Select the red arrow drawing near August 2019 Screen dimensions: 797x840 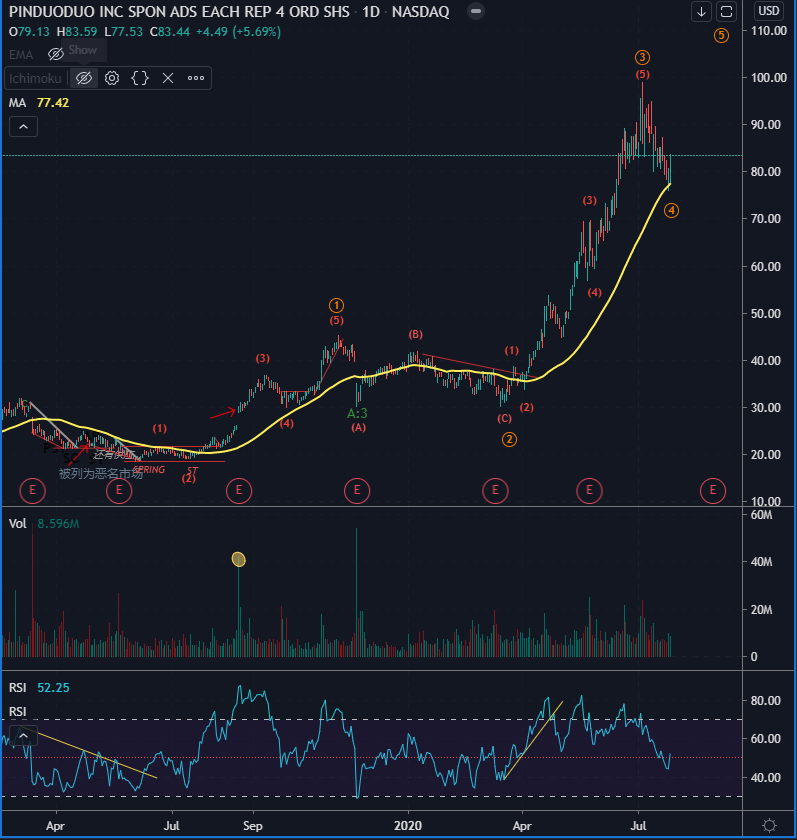coord(222,413)
